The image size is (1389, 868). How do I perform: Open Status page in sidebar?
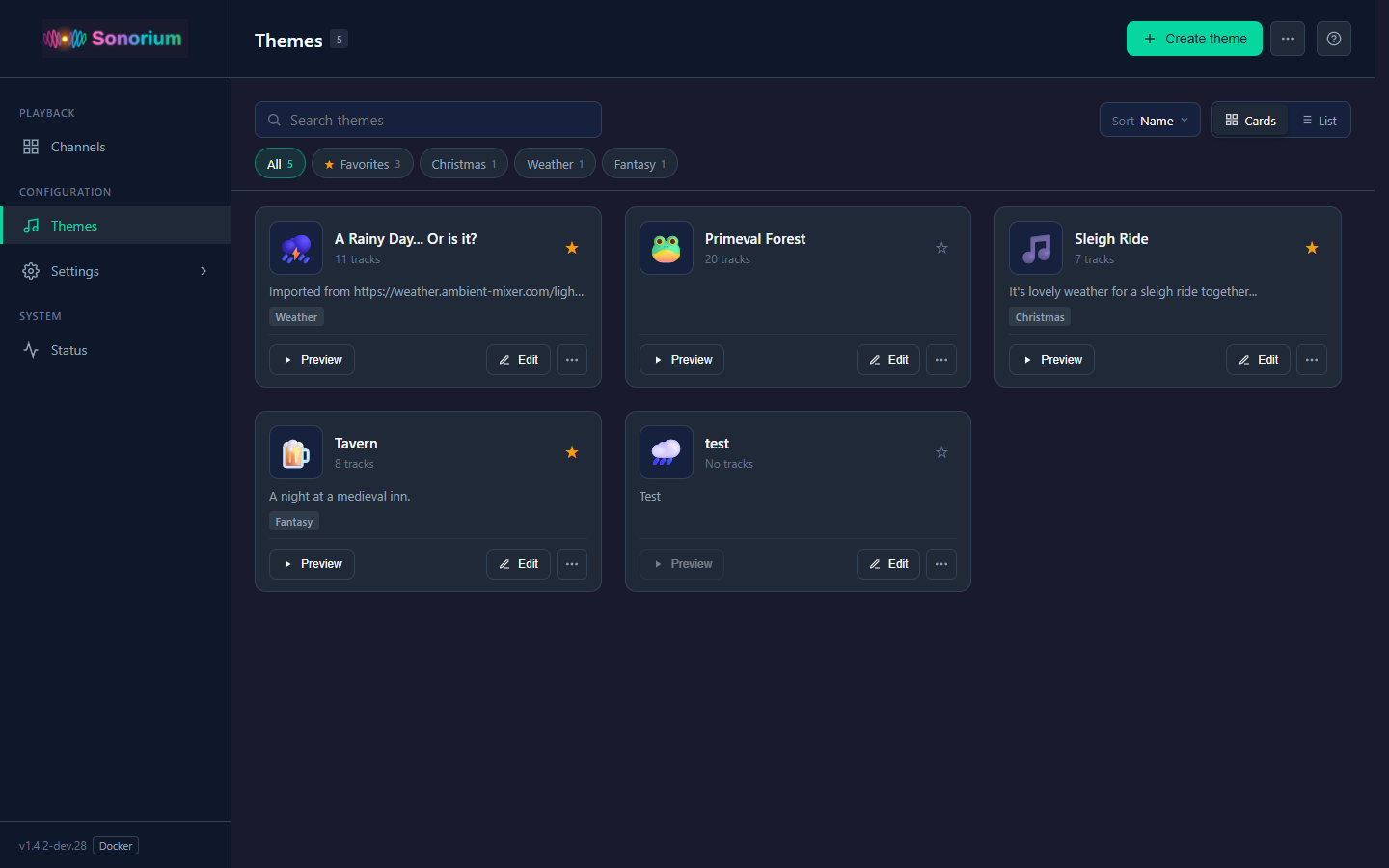click(115, 350)
